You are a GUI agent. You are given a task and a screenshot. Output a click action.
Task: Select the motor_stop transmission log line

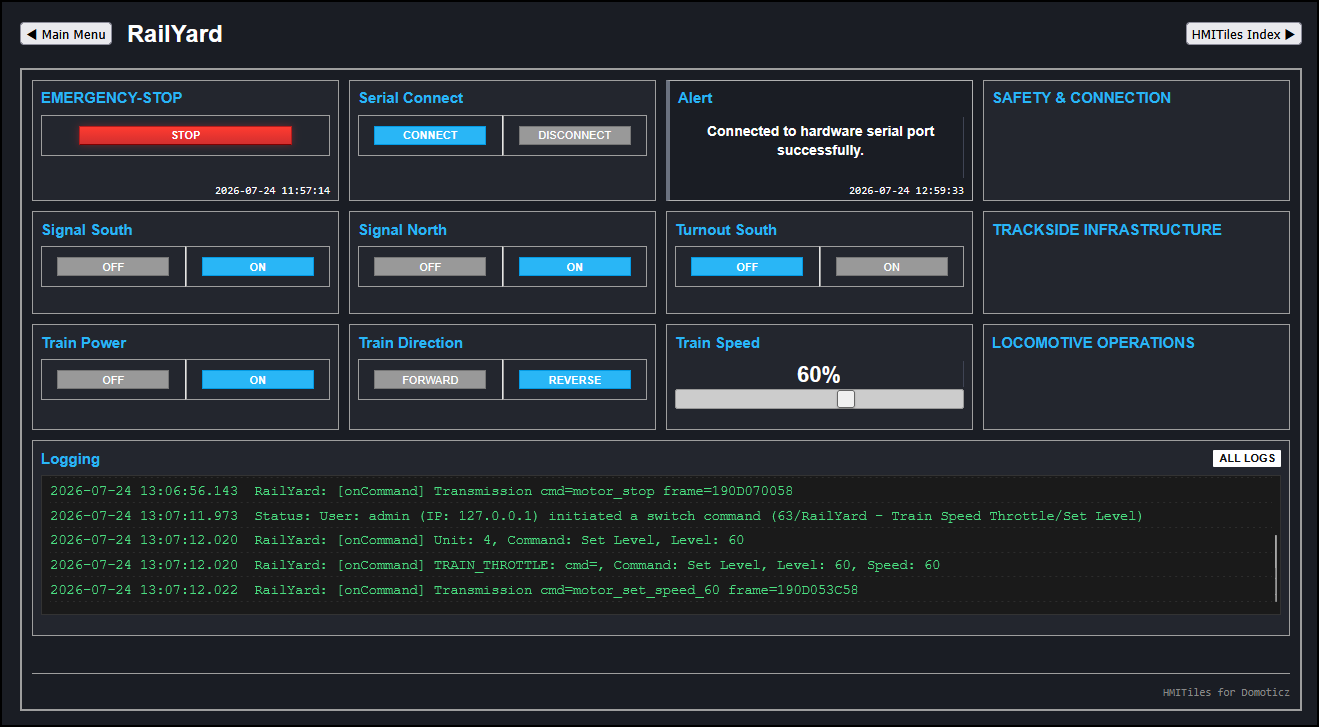click(421, 491)
